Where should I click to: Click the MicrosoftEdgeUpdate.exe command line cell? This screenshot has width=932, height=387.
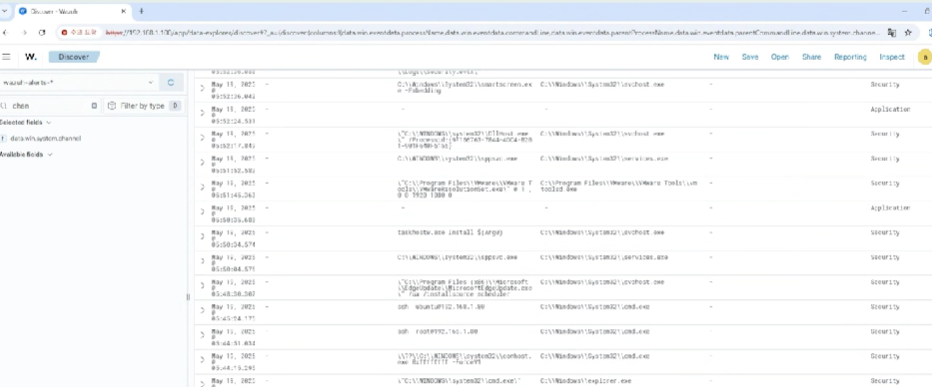click(464, 288)
